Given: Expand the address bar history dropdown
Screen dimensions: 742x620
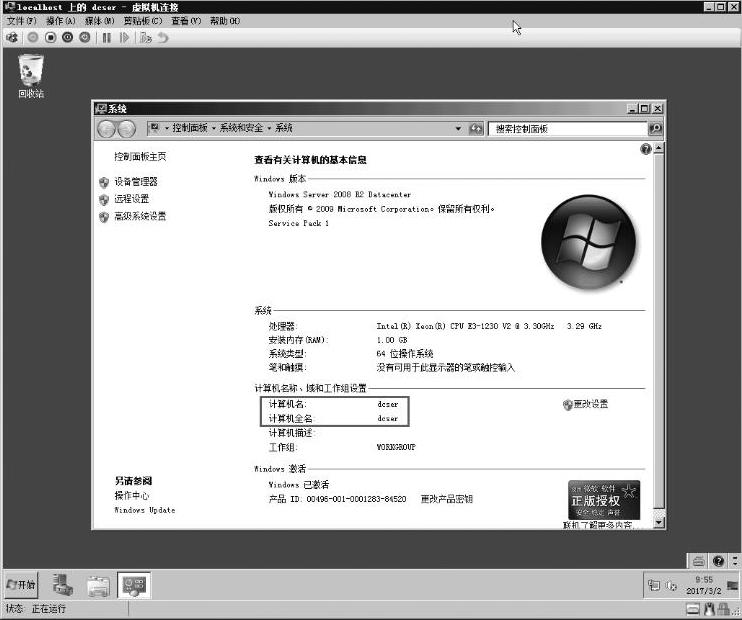Looking at the screenshot, I should click(459, 129).
